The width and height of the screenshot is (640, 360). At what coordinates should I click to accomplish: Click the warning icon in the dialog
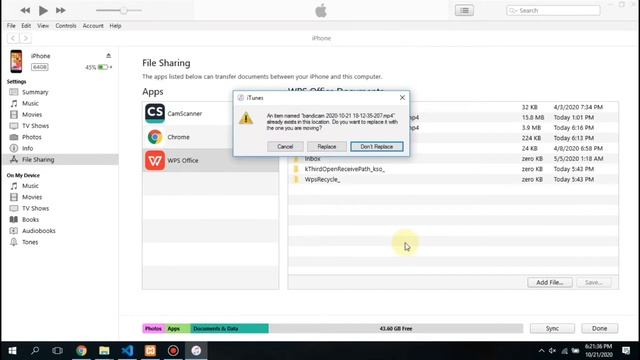246,118
